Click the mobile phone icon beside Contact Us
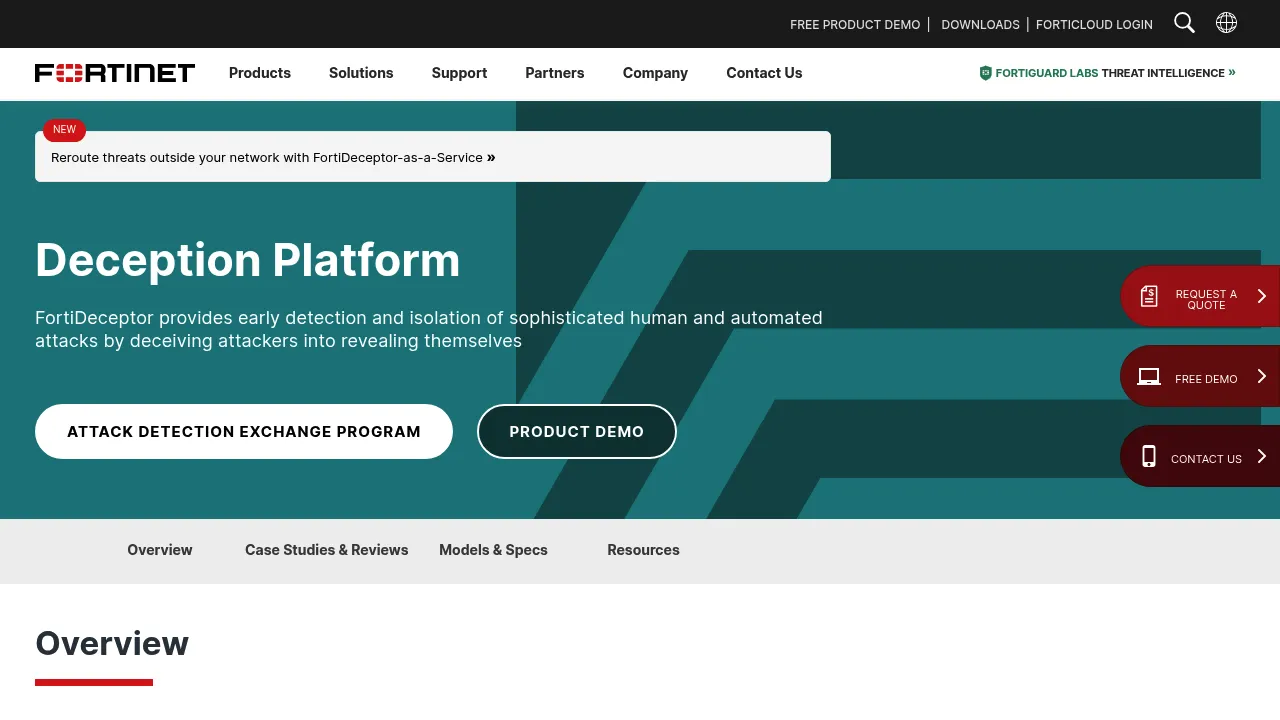Screen dimensions: 1280x720 click(x=1149, y=456)
